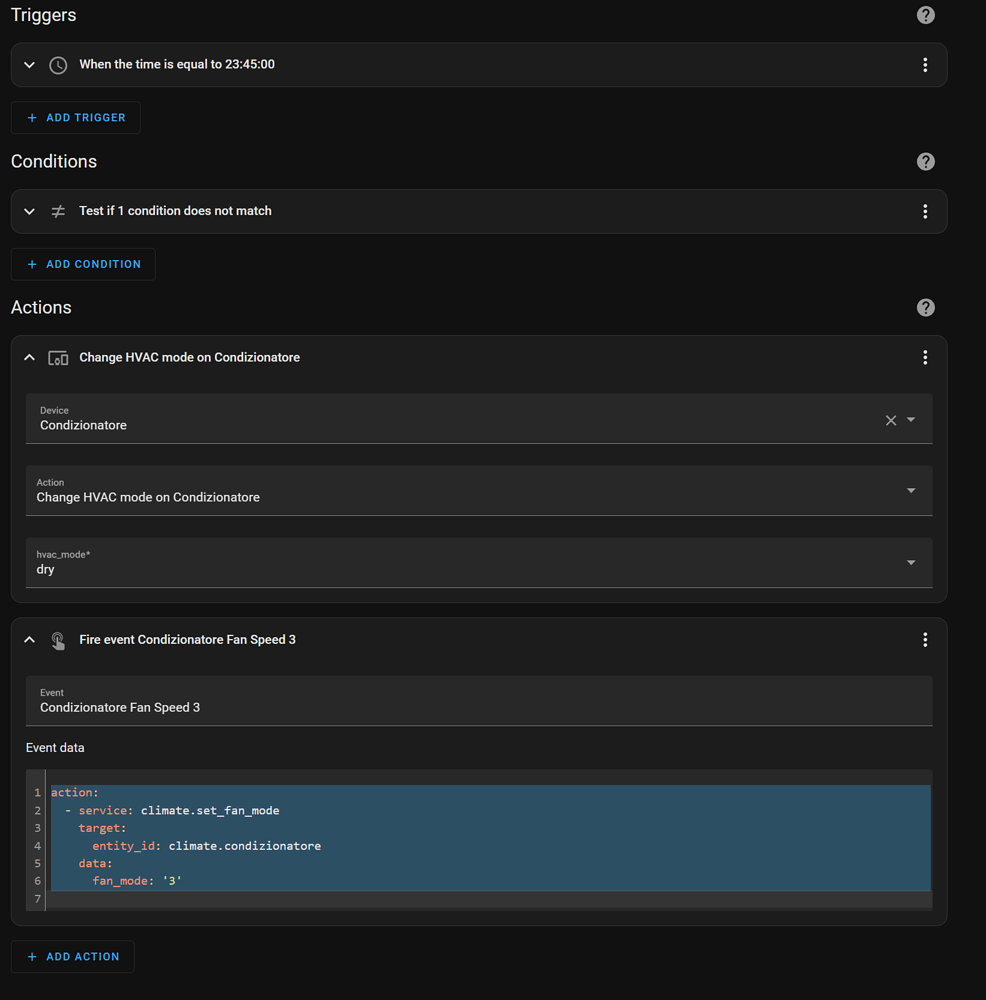Click the clock icon on the time trigger
The height and width of the screenshot is (1000, 986).
pyautogui.click(x=57, y=64)
